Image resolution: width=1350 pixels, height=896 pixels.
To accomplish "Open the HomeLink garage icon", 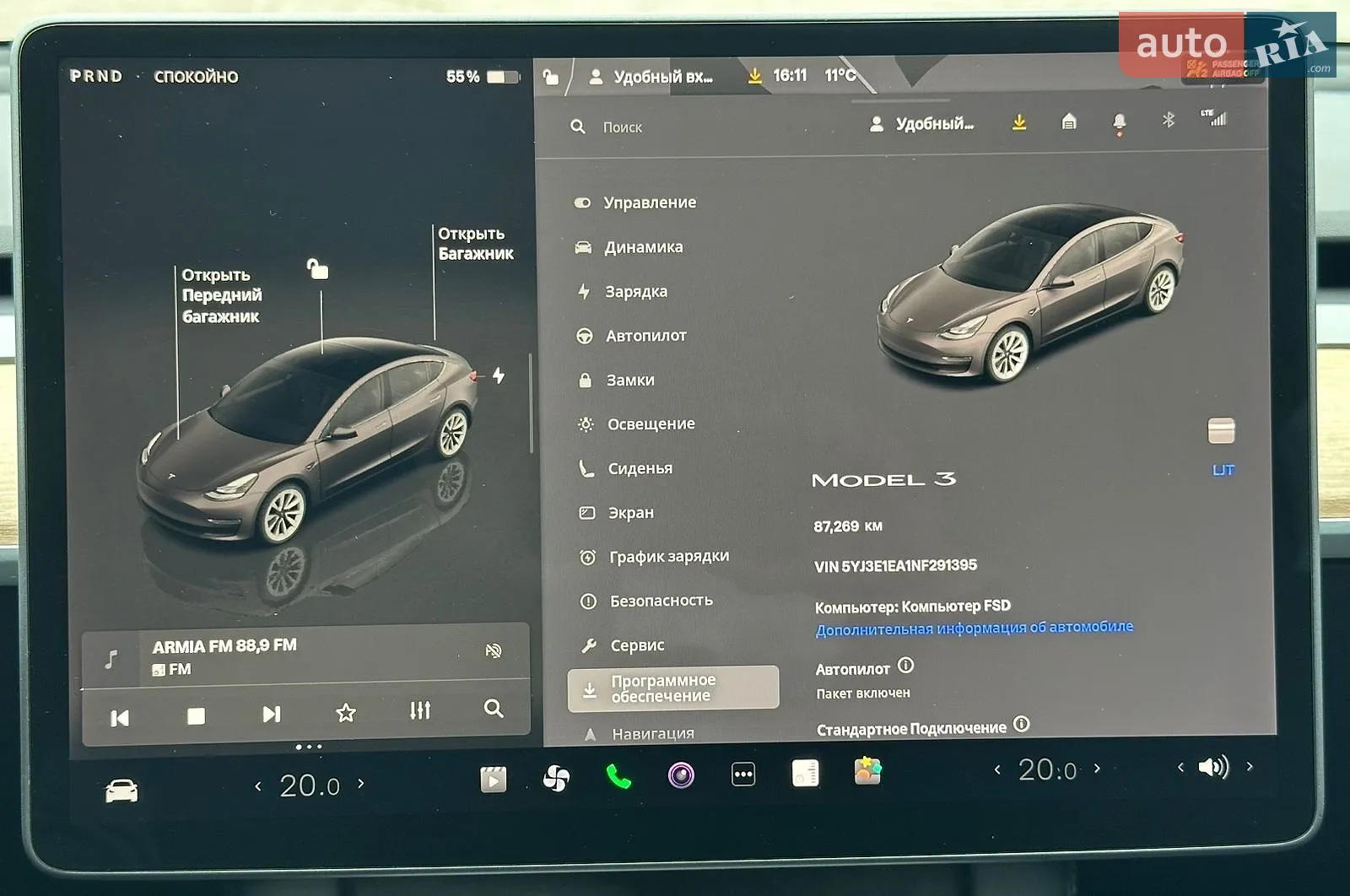I will pos(1069,121).
